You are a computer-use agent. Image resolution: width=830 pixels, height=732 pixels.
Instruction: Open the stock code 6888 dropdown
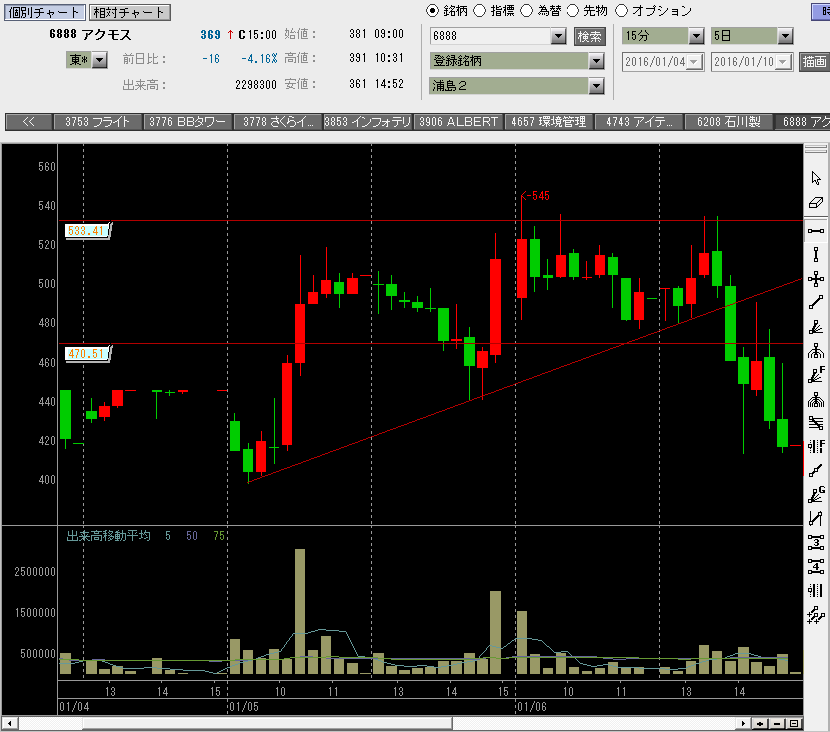pos(558,36)
